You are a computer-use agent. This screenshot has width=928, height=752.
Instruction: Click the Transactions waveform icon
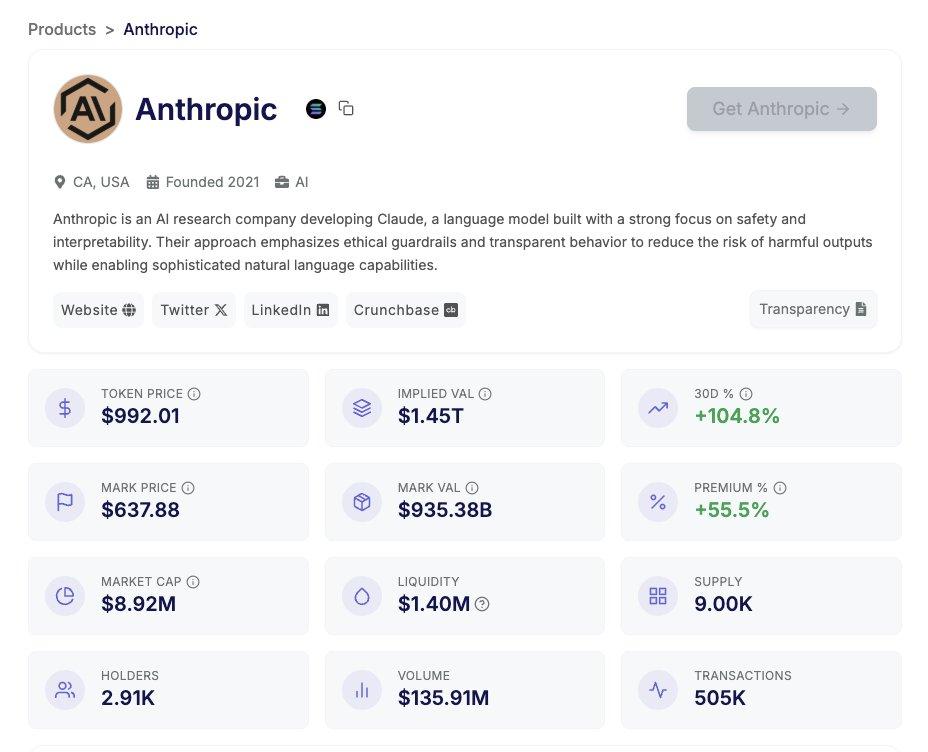(x=658, y=690)
